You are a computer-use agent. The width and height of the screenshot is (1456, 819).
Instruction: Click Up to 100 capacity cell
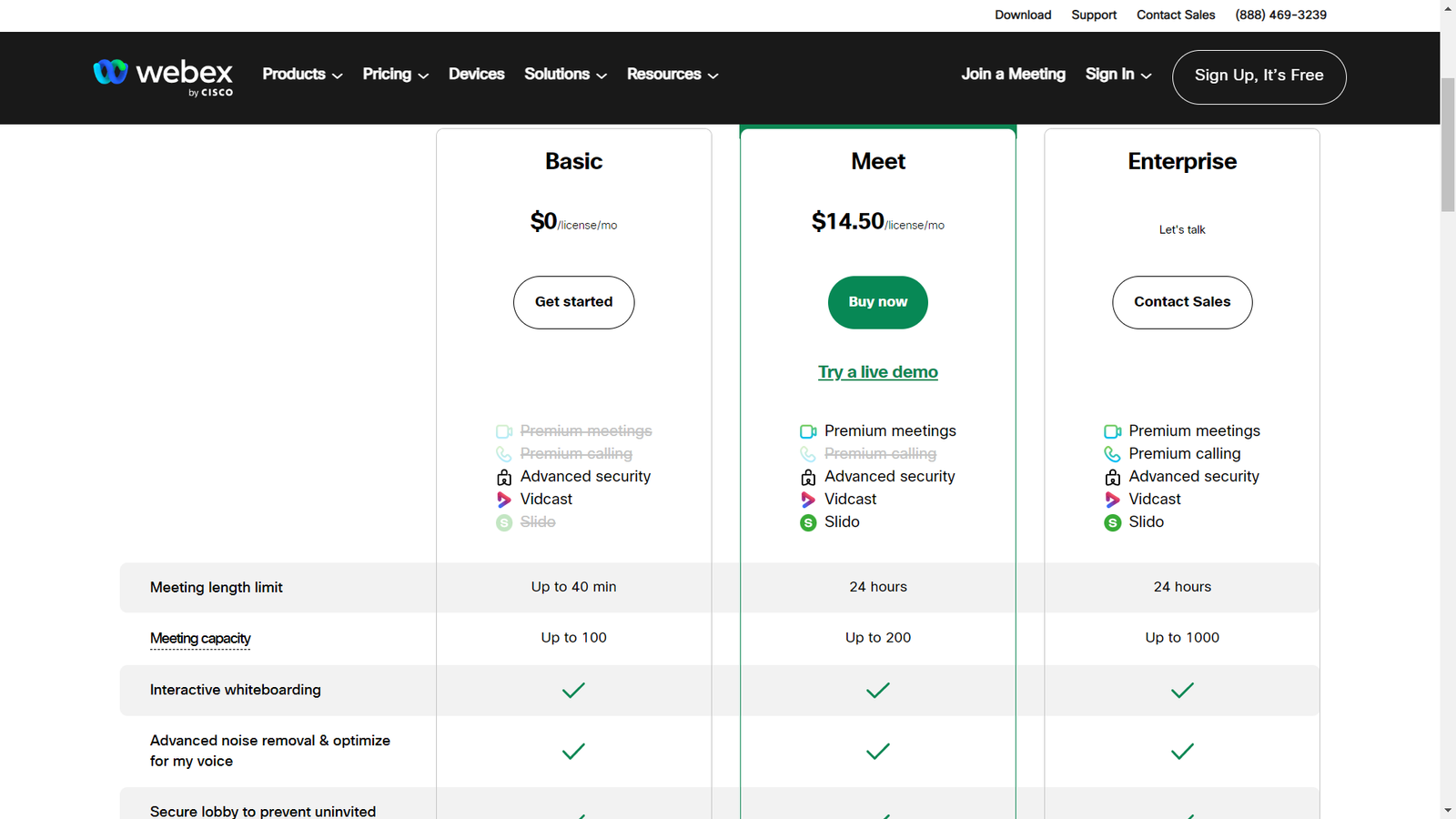coord(573,638)
